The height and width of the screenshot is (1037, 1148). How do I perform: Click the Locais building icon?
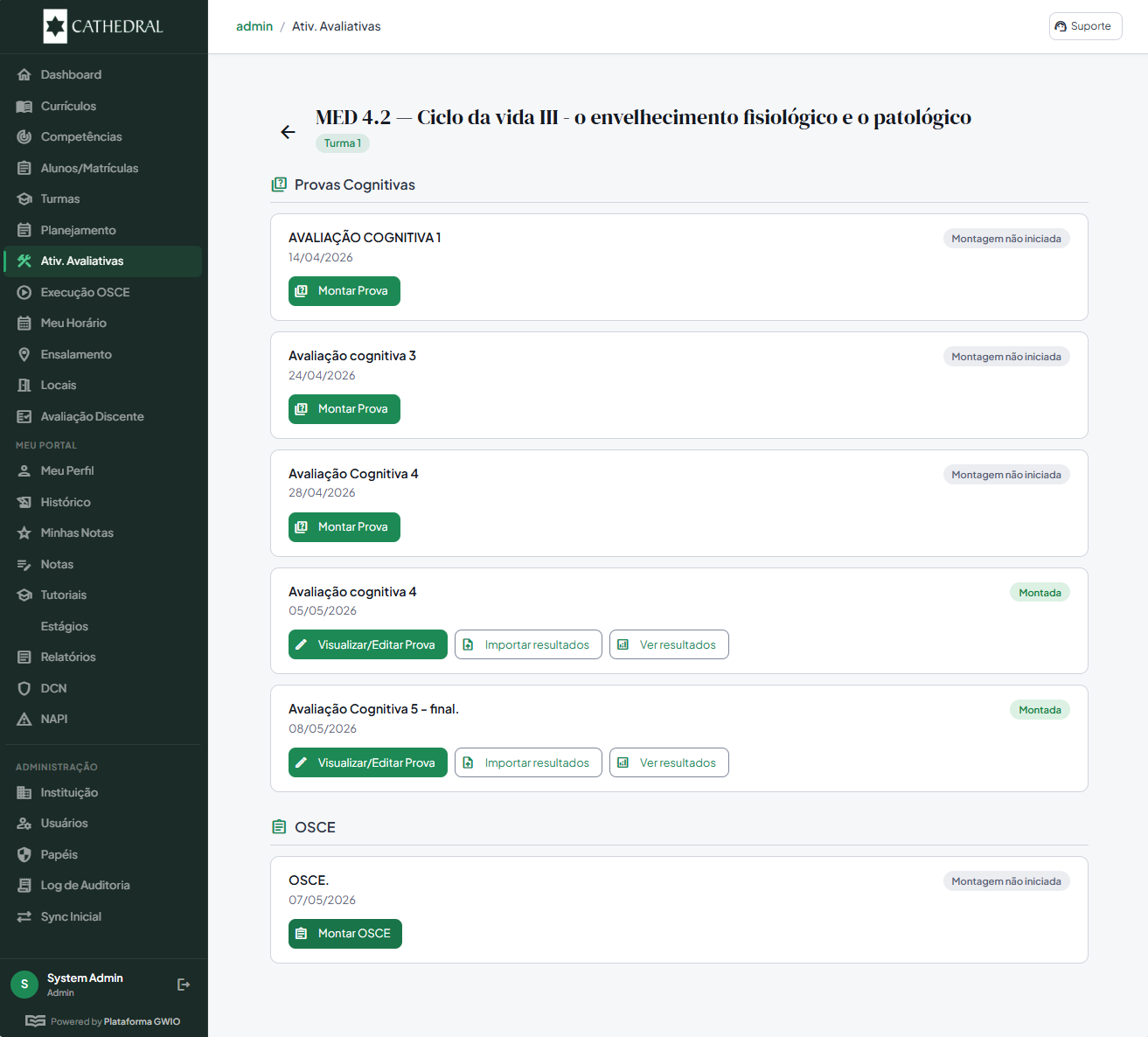[x=24, y=386]
